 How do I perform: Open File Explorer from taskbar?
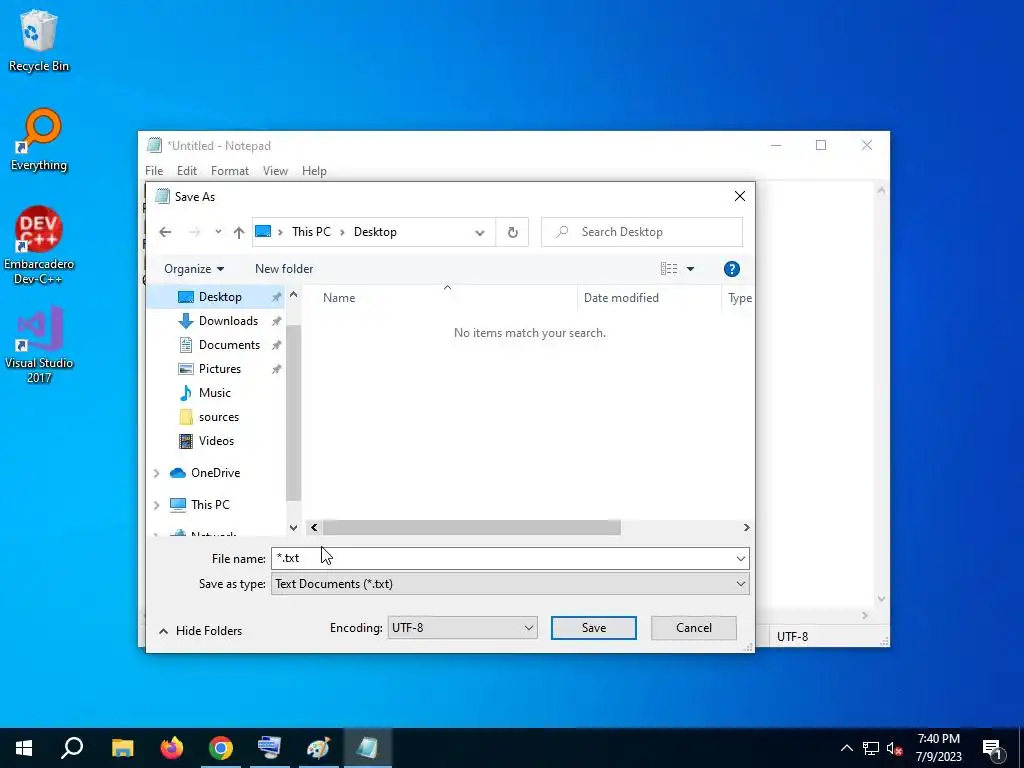coord(123,748)
